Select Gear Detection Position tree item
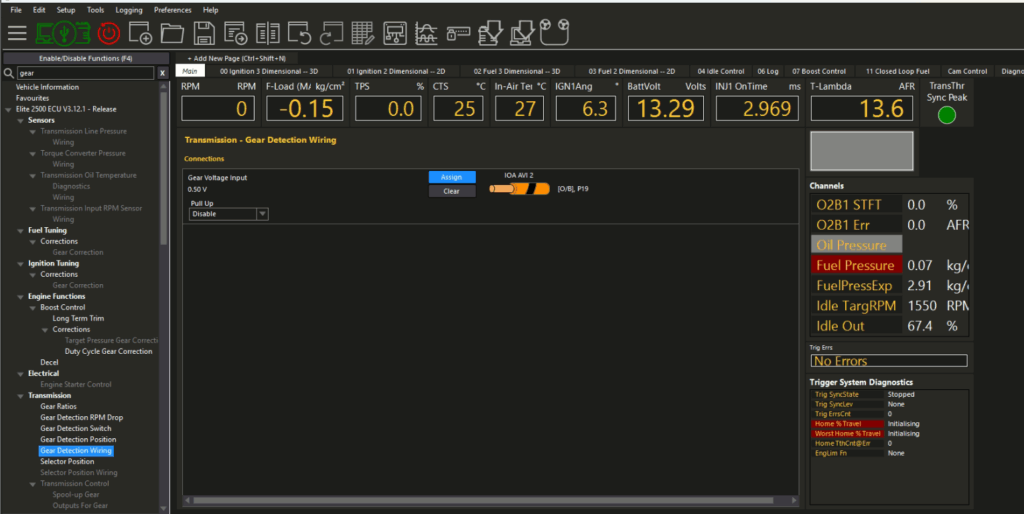 tap(78, 440)
